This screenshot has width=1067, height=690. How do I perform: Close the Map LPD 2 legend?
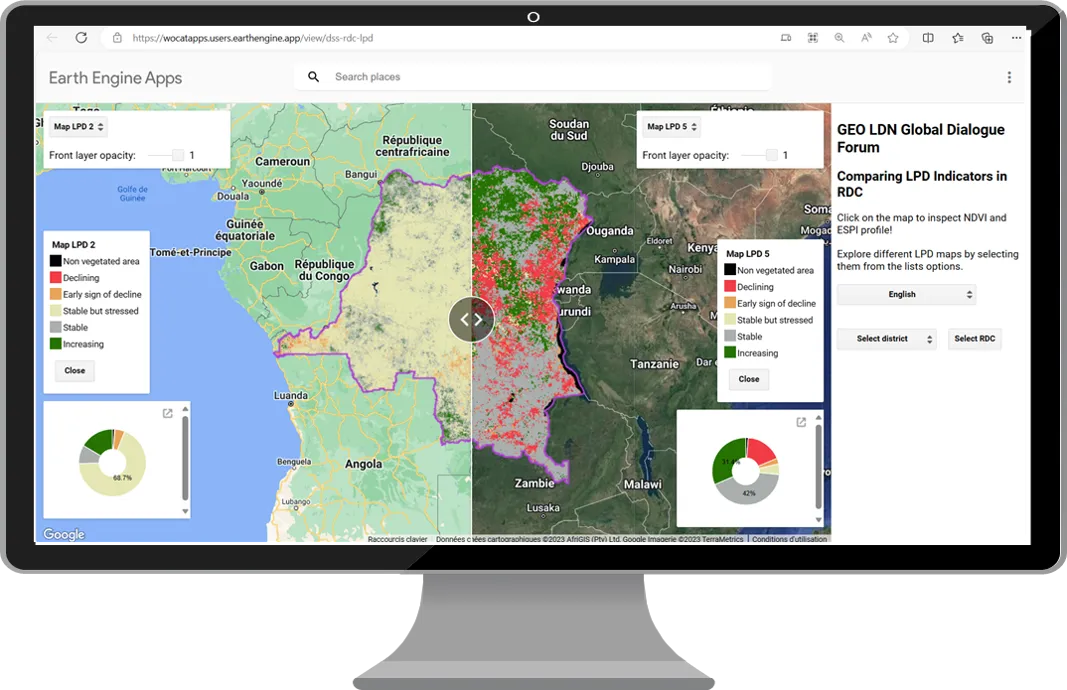[75, 370]
